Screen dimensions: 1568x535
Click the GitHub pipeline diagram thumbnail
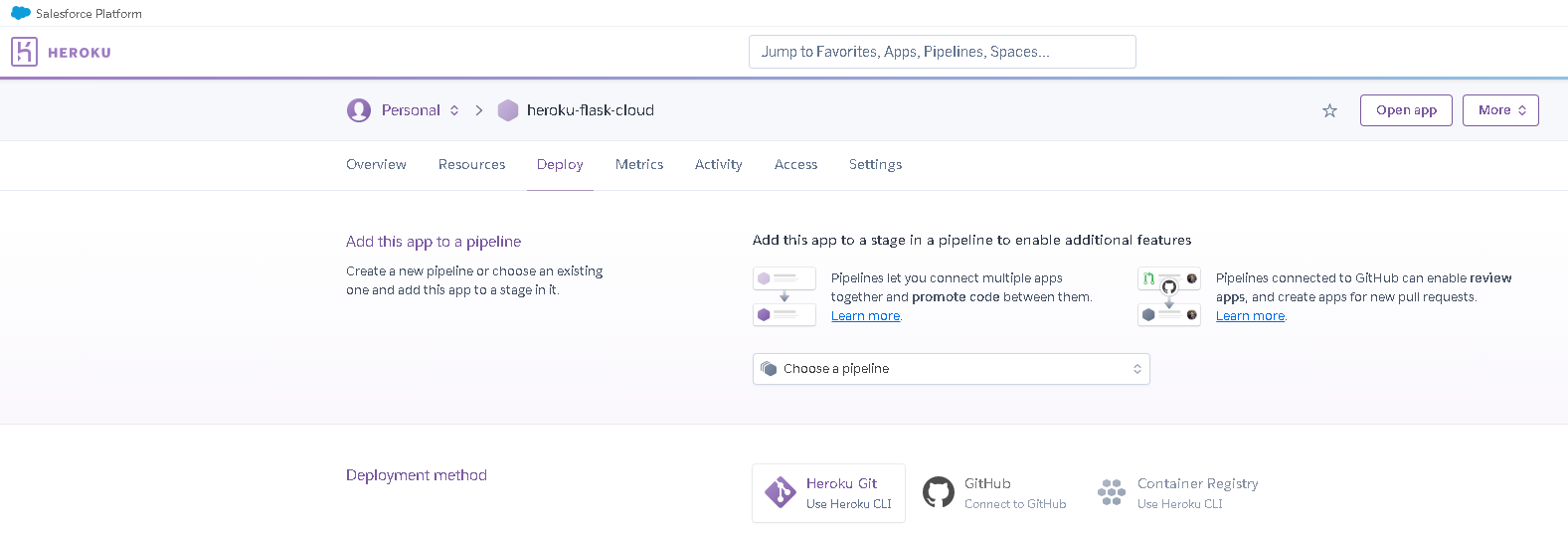coord(1169,296)
